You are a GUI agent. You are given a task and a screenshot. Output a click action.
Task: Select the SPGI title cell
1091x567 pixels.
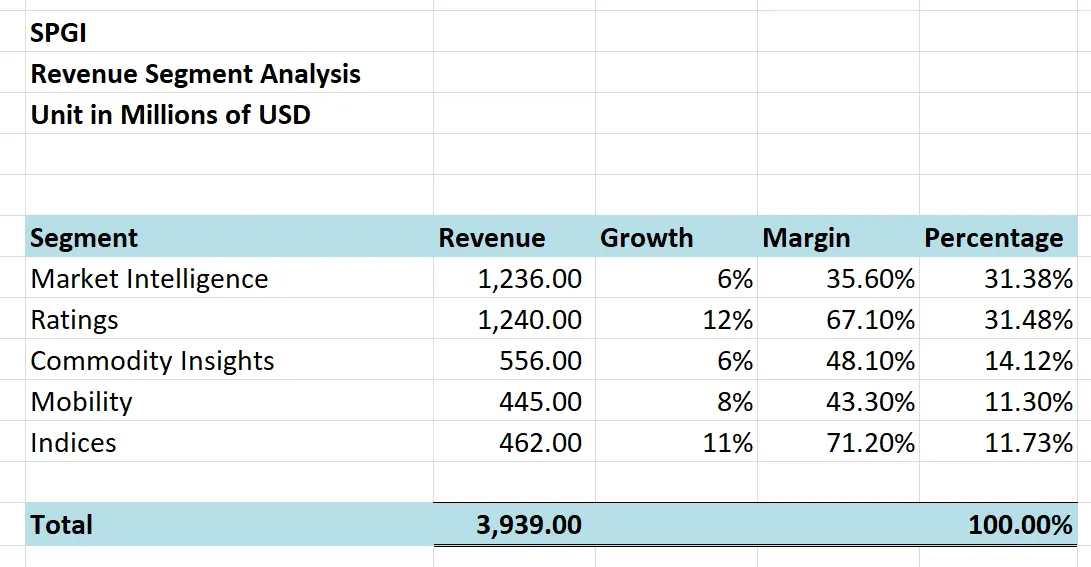coord(59,33)
